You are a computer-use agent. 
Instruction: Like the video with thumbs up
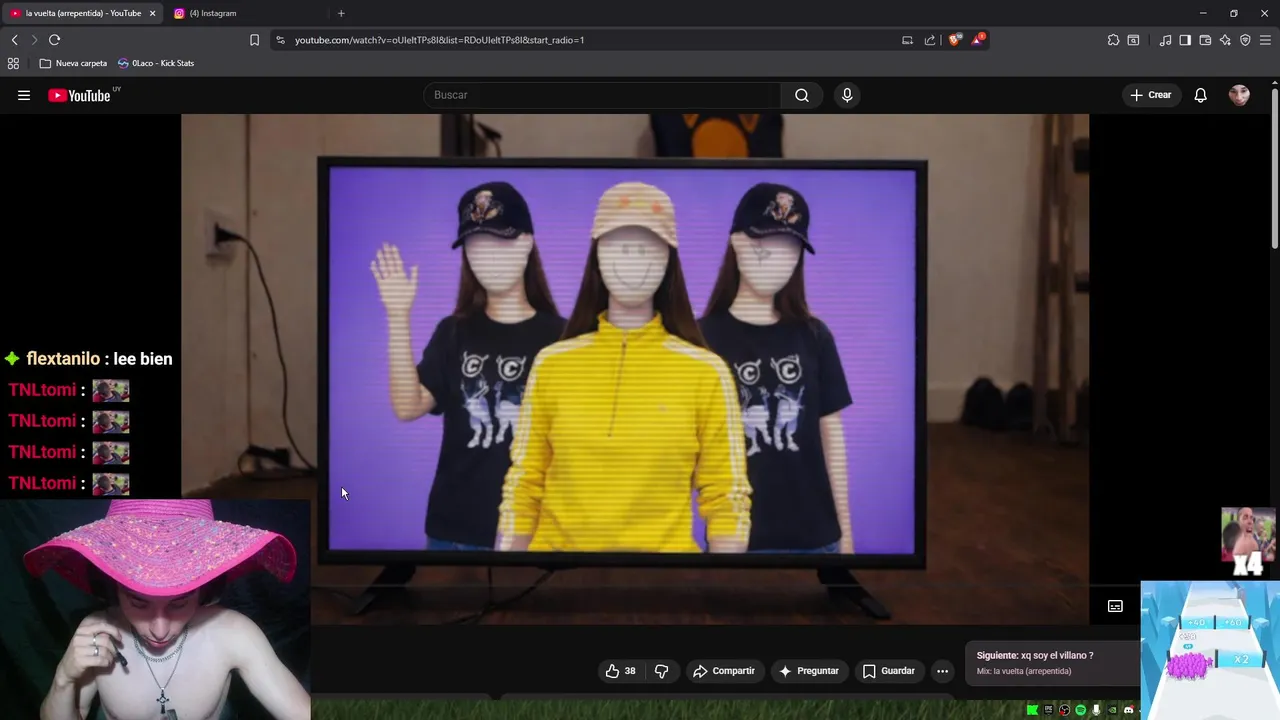pos(620,671)
